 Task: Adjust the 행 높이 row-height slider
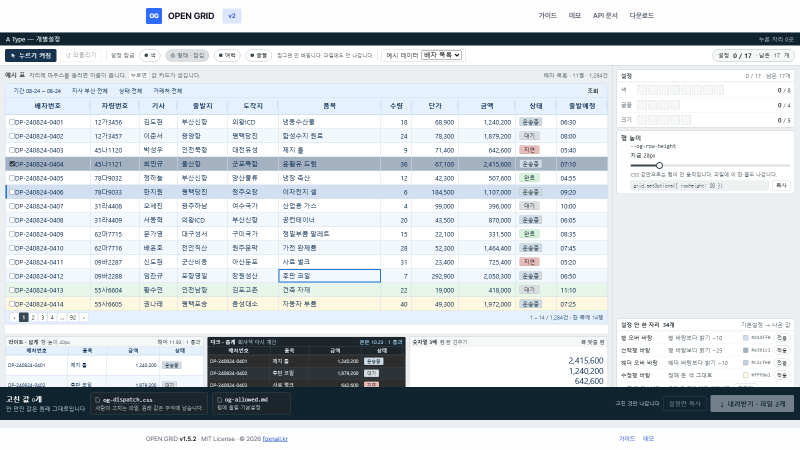[710, 165]
